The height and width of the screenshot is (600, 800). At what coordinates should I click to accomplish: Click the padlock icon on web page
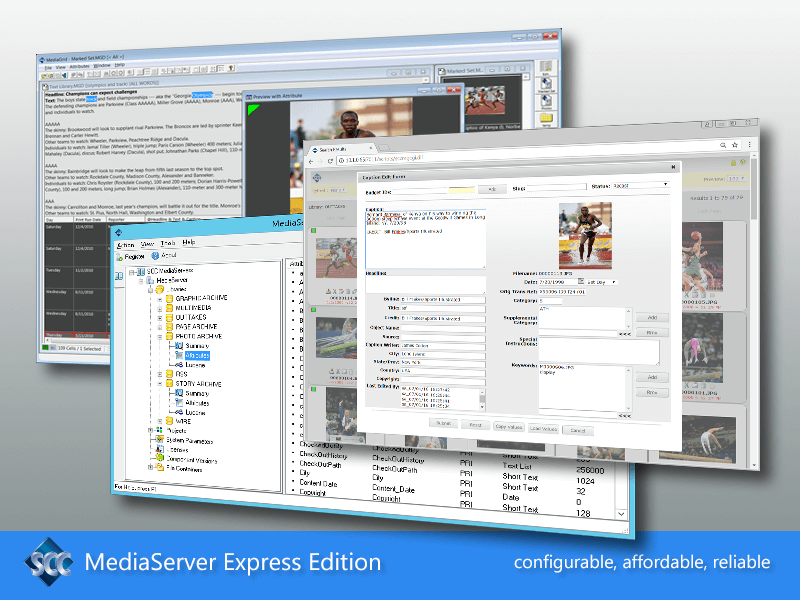(x=733, y=163)
